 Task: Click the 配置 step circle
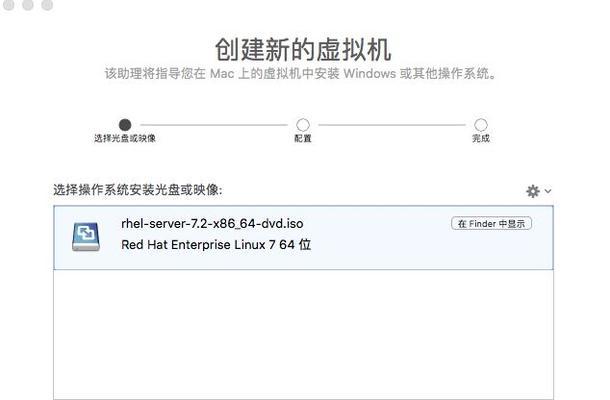[x=303, y=125]
